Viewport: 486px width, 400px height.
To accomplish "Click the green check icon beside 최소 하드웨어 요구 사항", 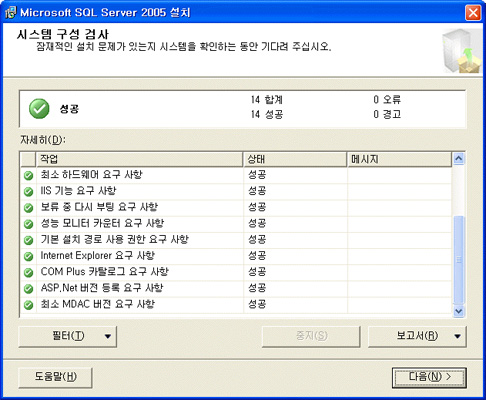I will [29, 175].
